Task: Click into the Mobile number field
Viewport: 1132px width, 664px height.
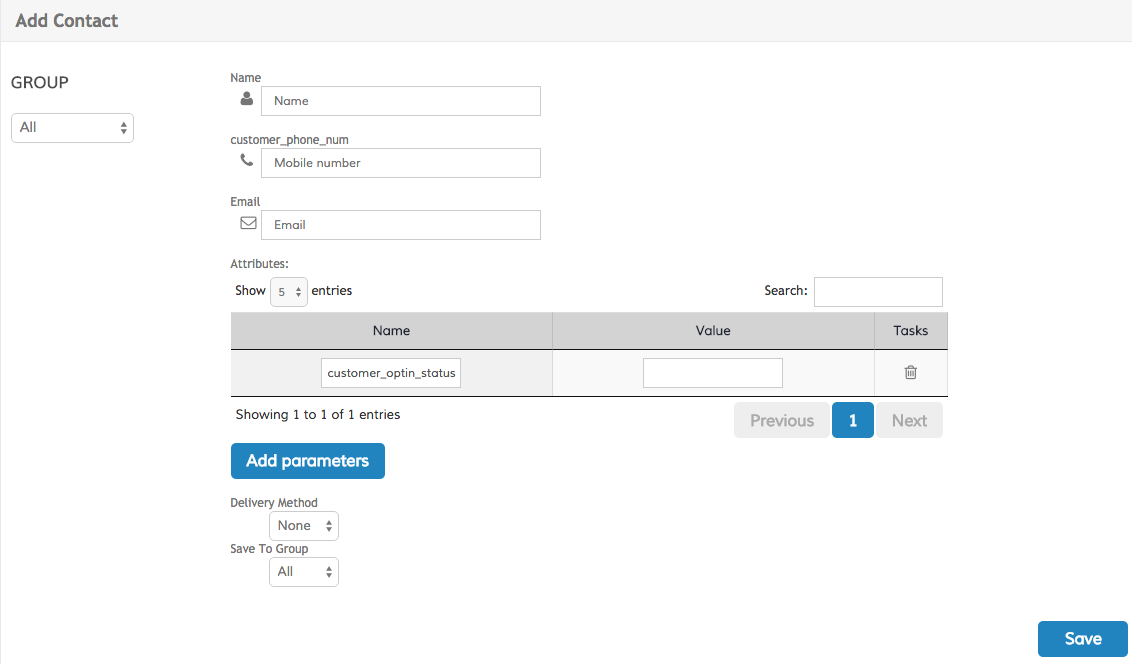Action: (x=400, y=163)
